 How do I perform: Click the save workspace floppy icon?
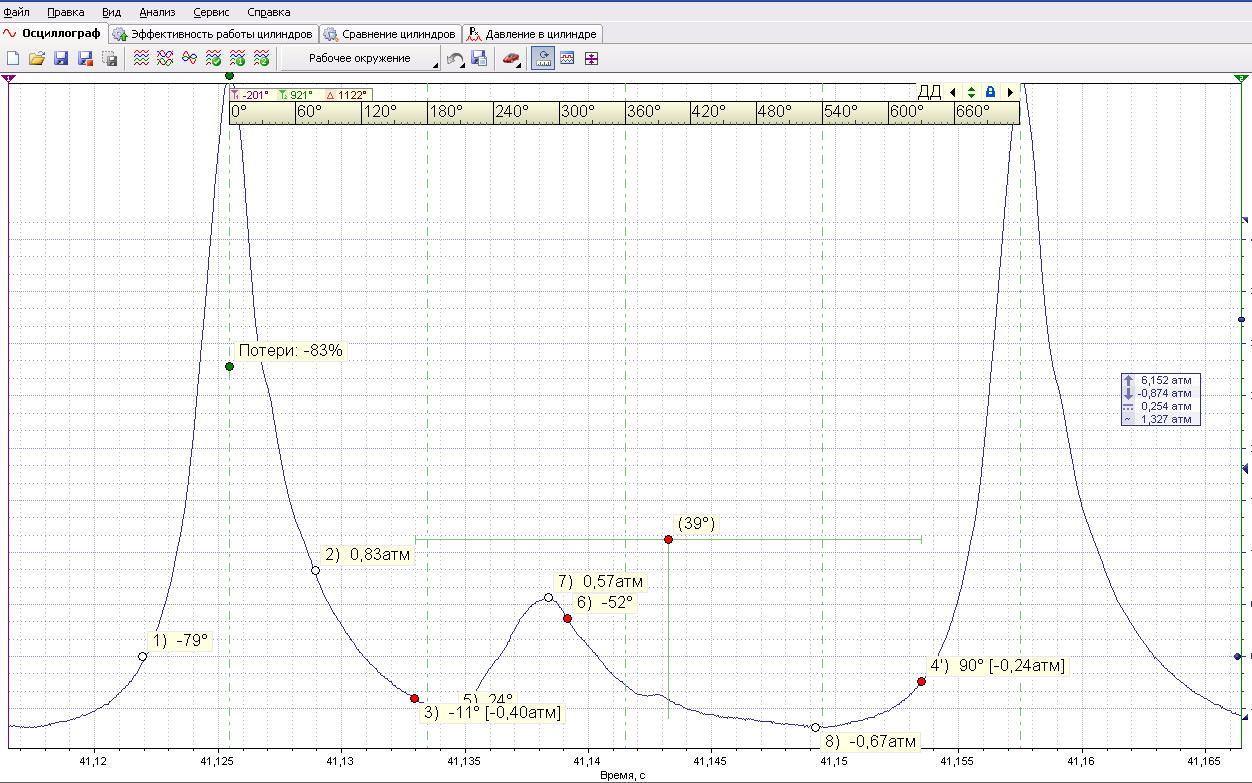[x=479, y=59]
